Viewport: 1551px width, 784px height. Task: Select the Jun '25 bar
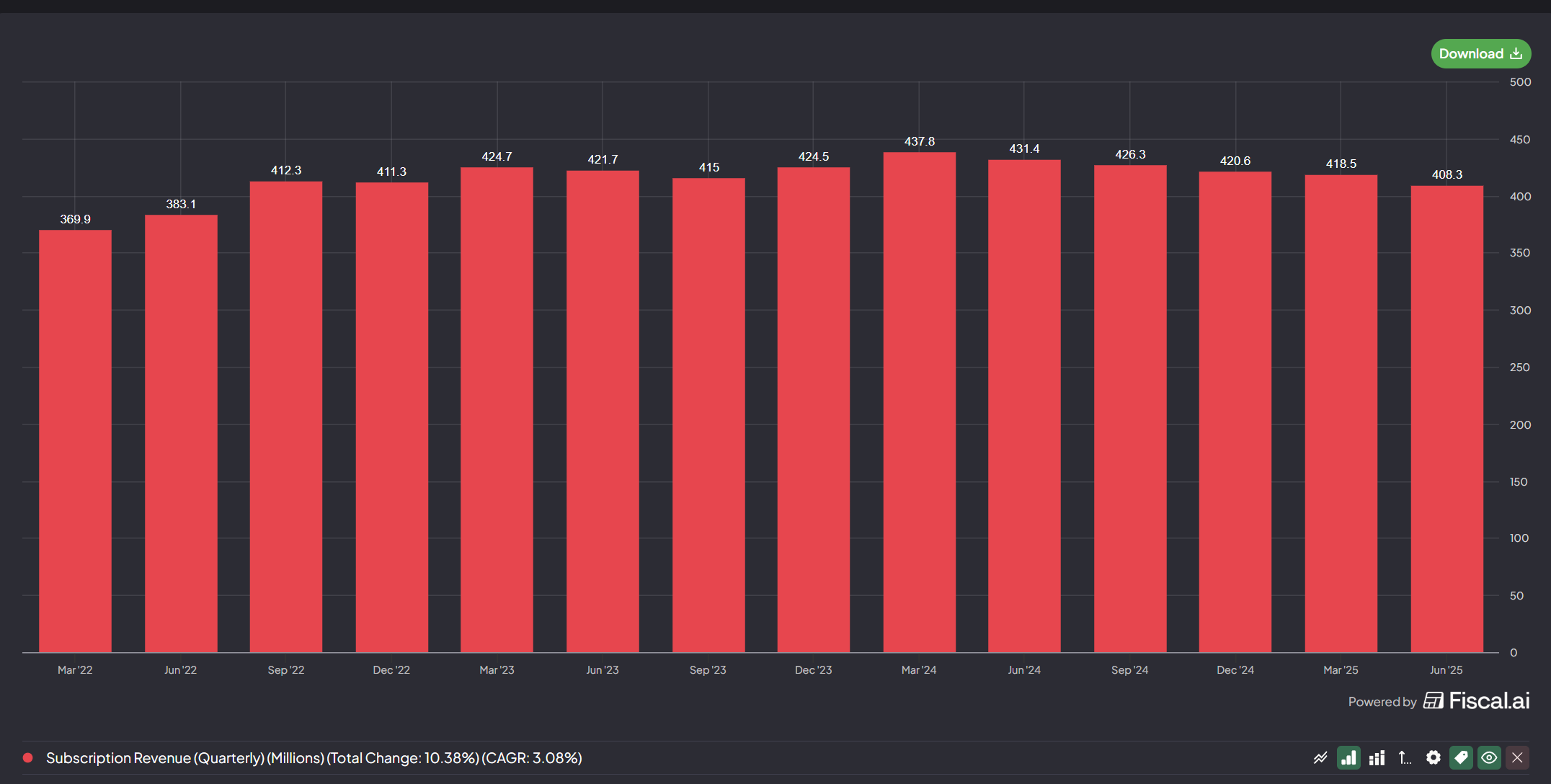pos(1446,419)
